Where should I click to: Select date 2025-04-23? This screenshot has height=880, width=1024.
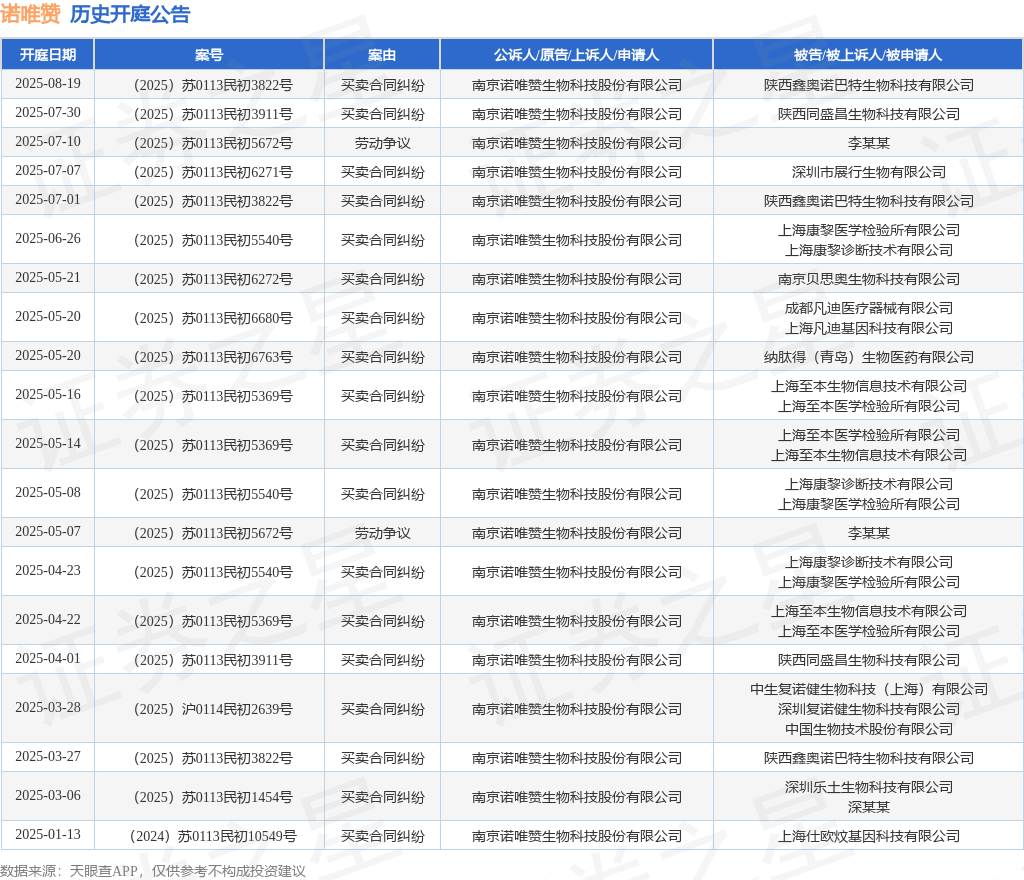[x=48, y=571]
